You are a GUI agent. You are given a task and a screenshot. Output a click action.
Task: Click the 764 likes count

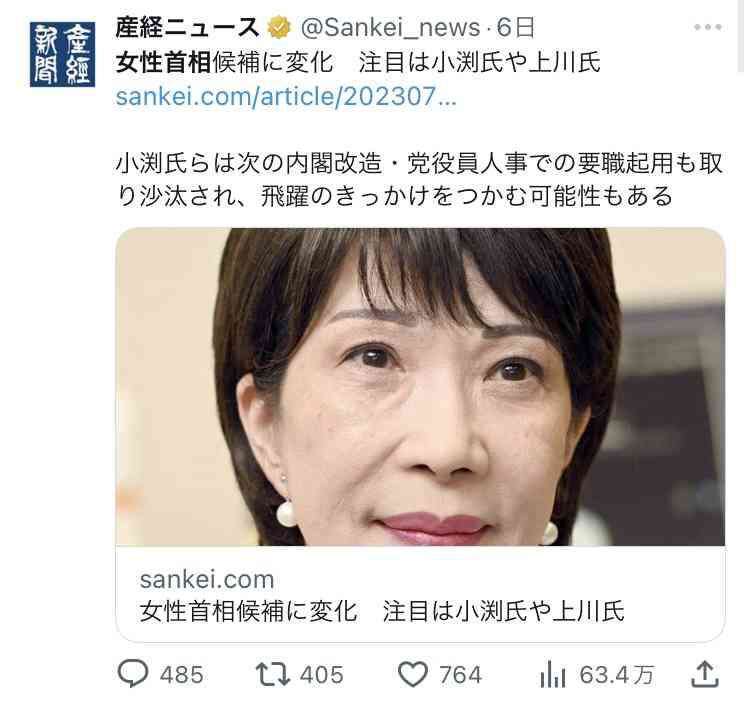(461, 675)
